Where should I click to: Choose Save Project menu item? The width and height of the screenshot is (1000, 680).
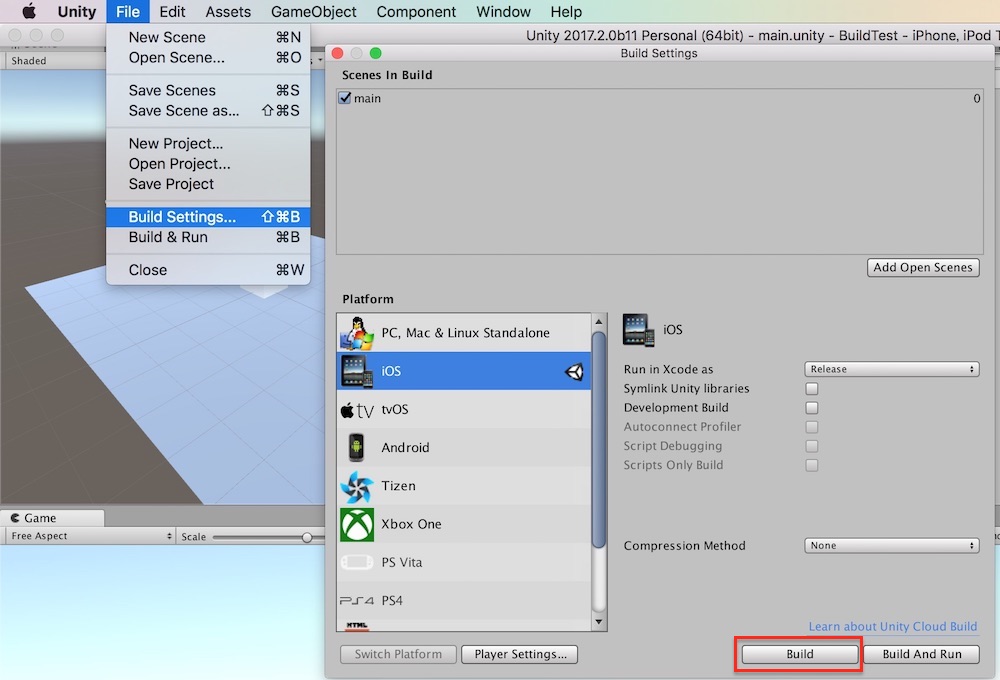pyautogui.click(x=208, y=184)
